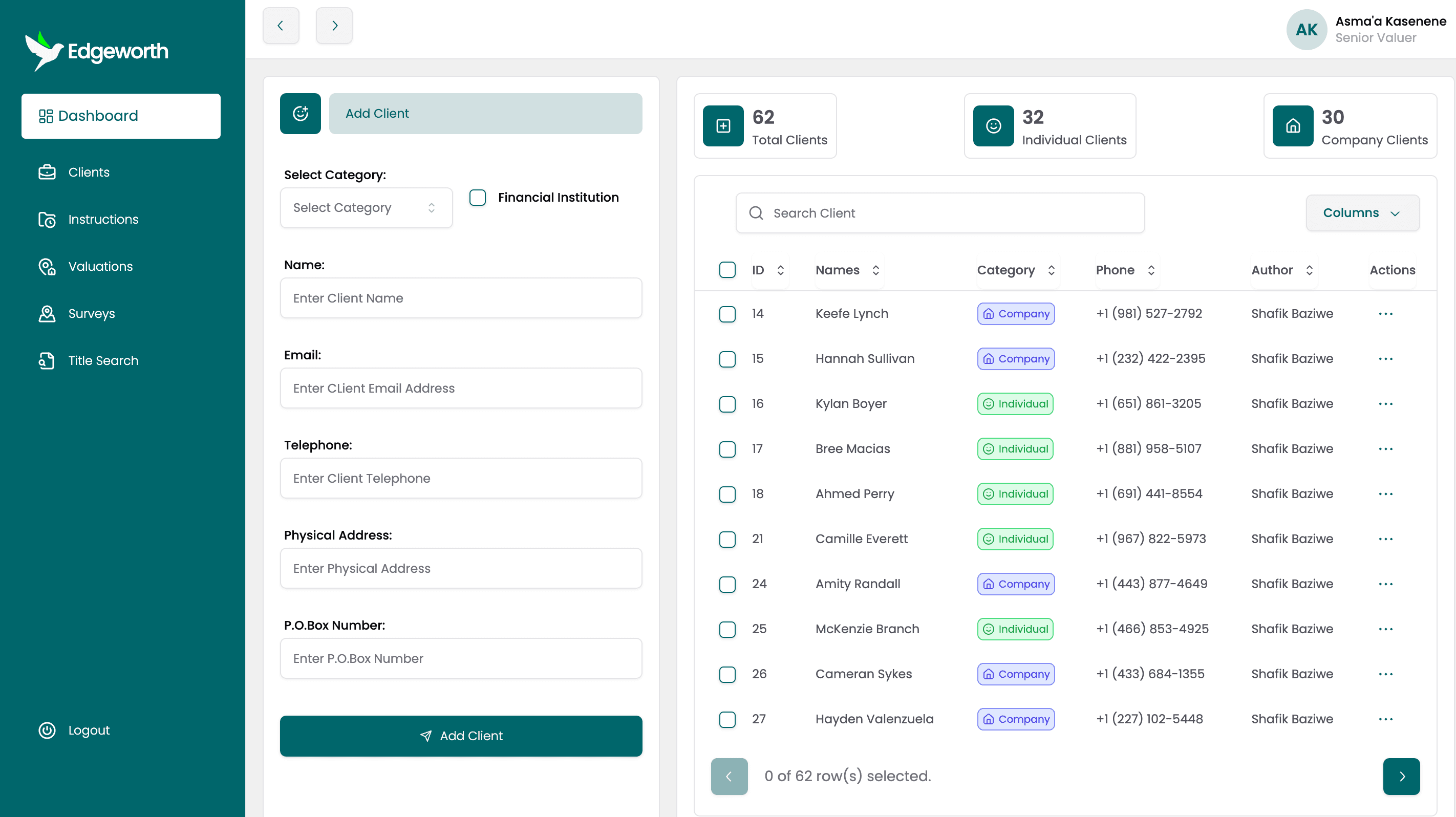Open Valuations in the sidebar
This screenshot has height=817, width=1456.
coord(100,266)
